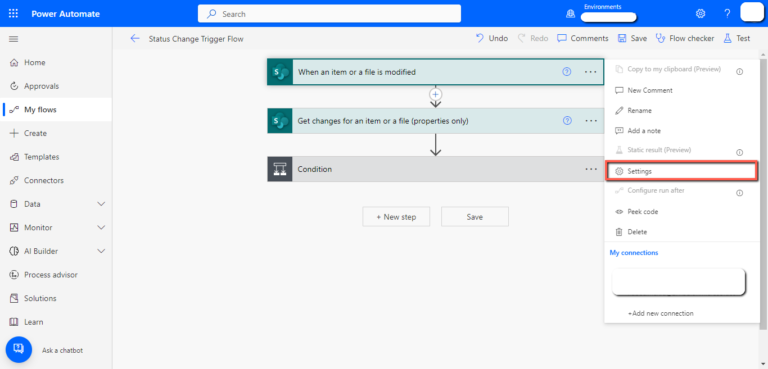Click the back arrow beside the flow name
This screenshot has width=768, height=369.
[x=135, y=39]
